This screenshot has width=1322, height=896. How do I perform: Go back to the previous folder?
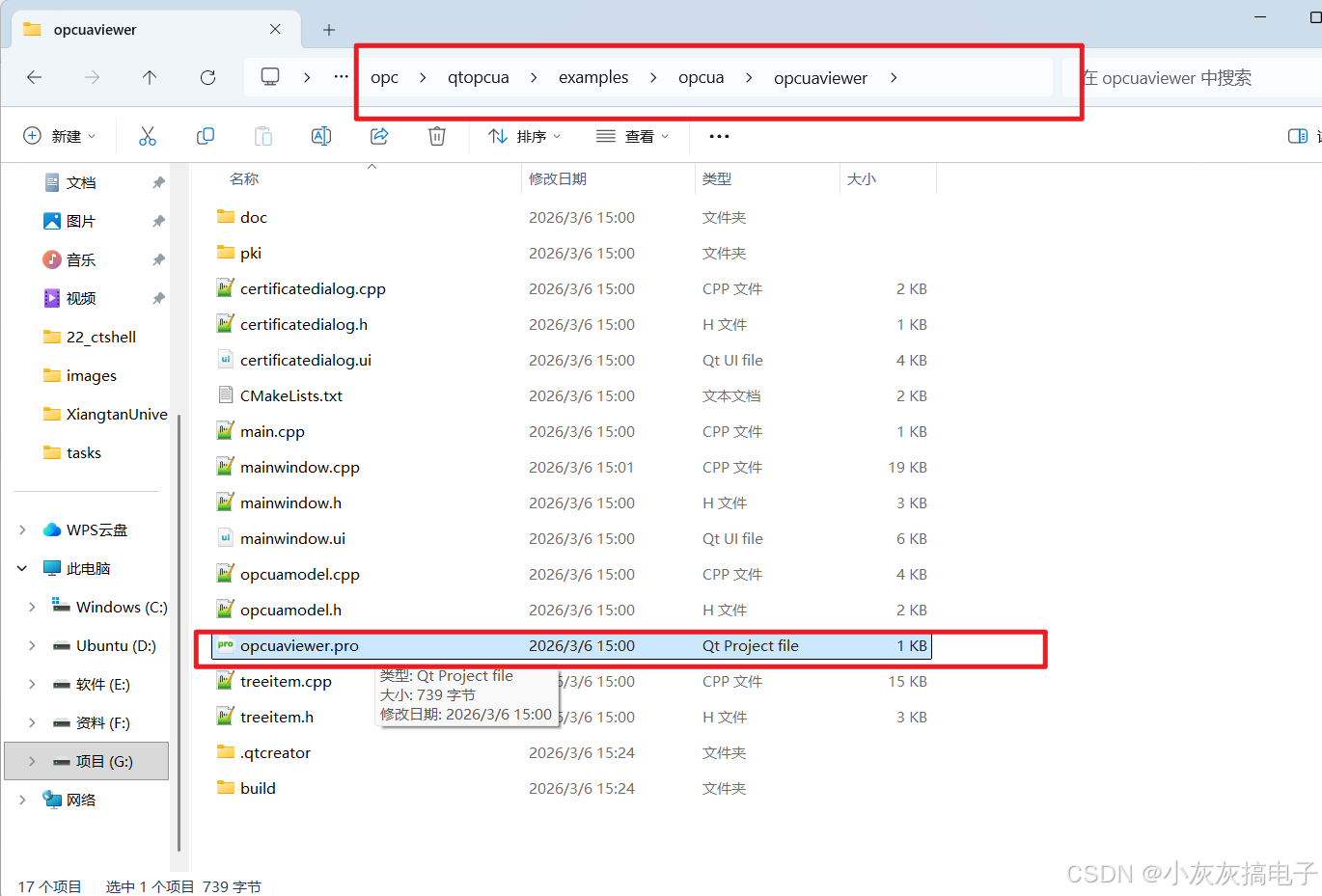35,77
